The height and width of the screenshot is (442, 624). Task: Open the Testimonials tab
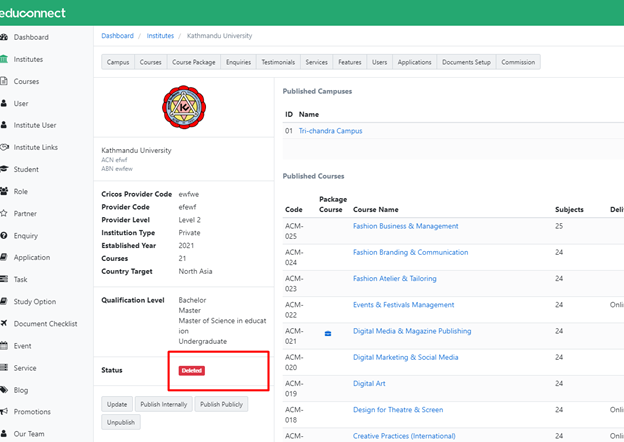[x=278, y=62]
